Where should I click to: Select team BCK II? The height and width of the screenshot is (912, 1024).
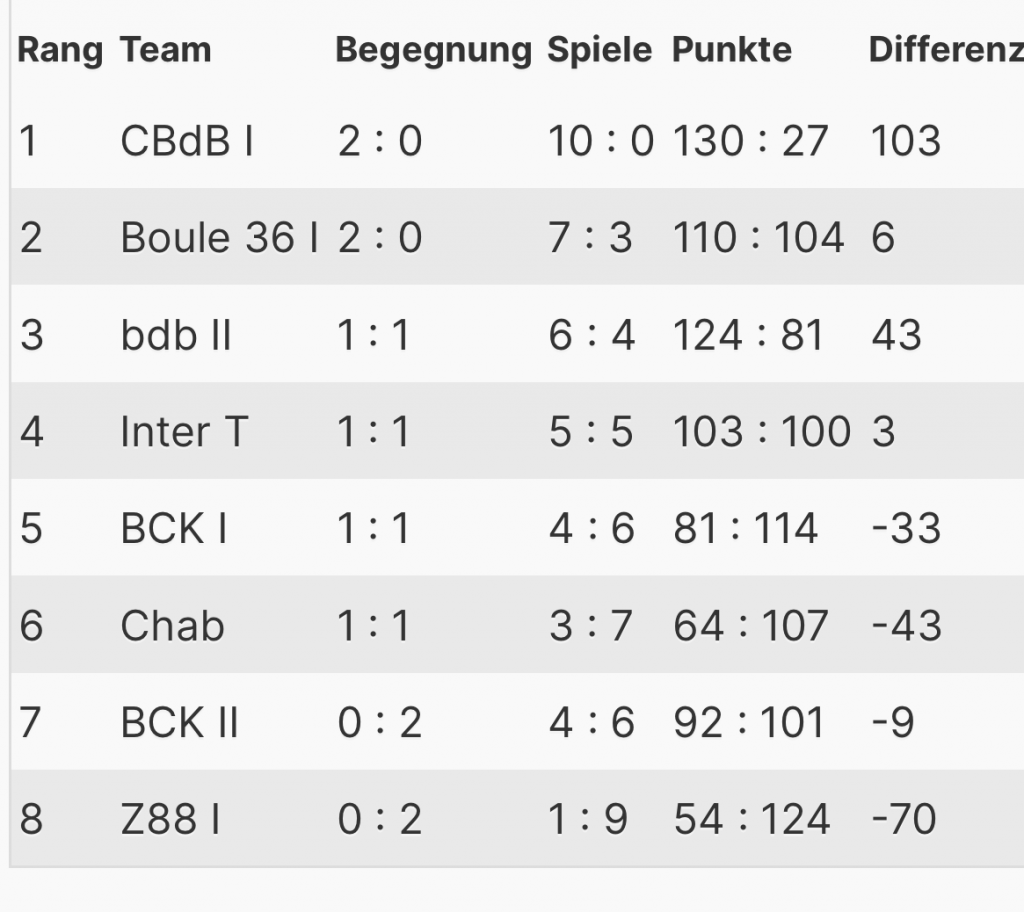(x=180, y=722)
